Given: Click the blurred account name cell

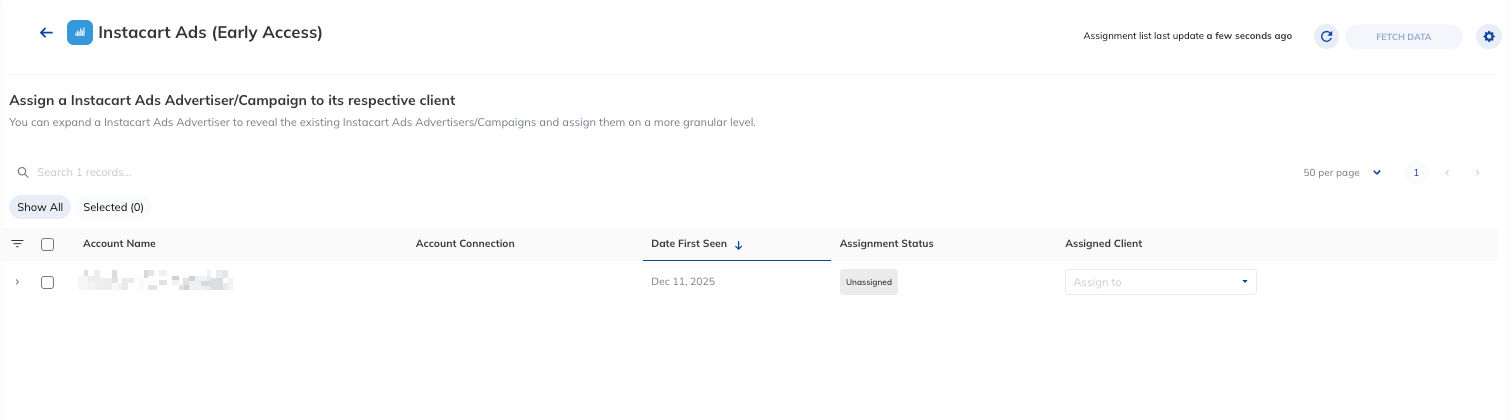Looking at the screenshot, I should 156,281.
